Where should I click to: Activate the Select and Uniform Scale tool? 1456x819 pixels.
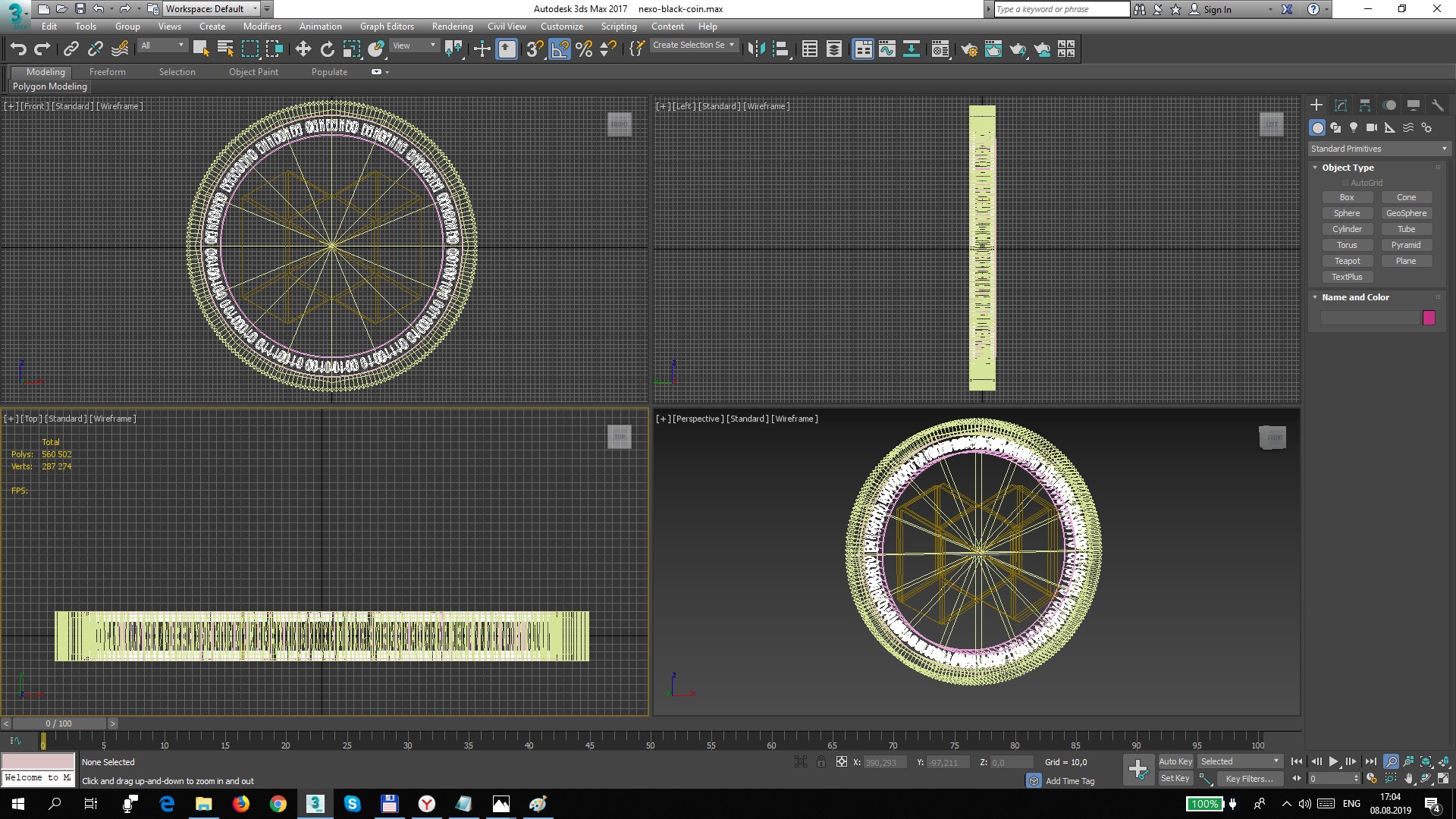[x=351, y=49]
